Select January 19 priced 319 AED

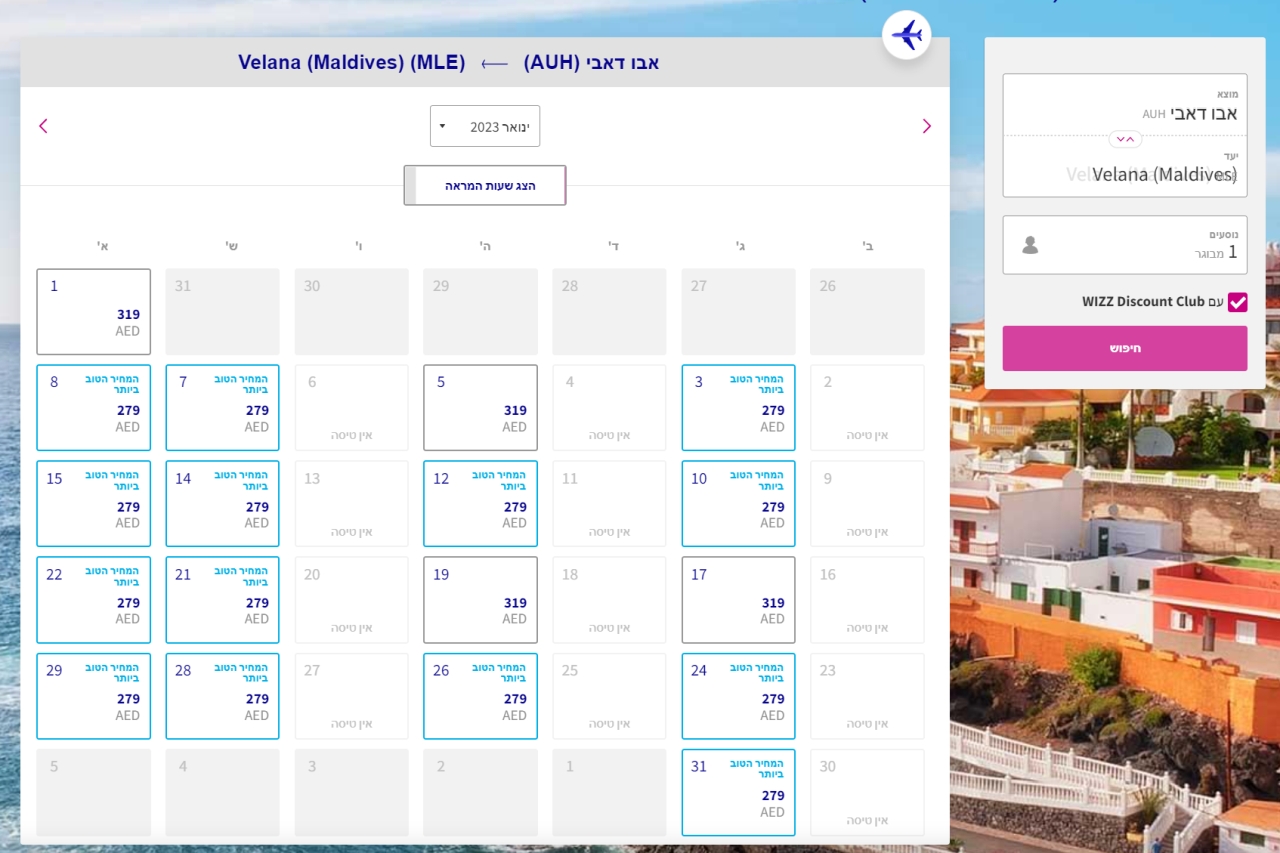pos(481,600)
